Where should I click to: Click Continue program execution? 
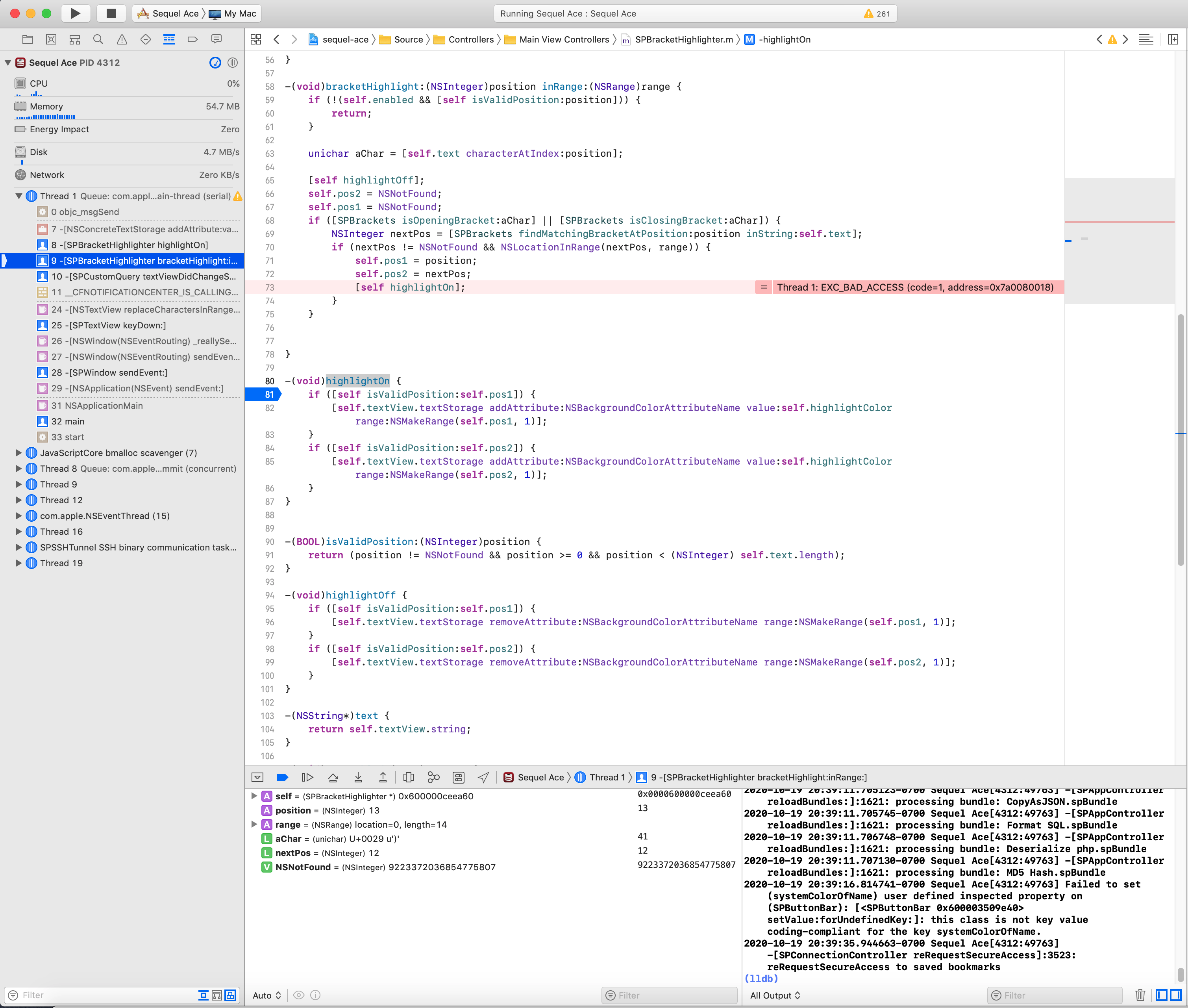(307, 777)
